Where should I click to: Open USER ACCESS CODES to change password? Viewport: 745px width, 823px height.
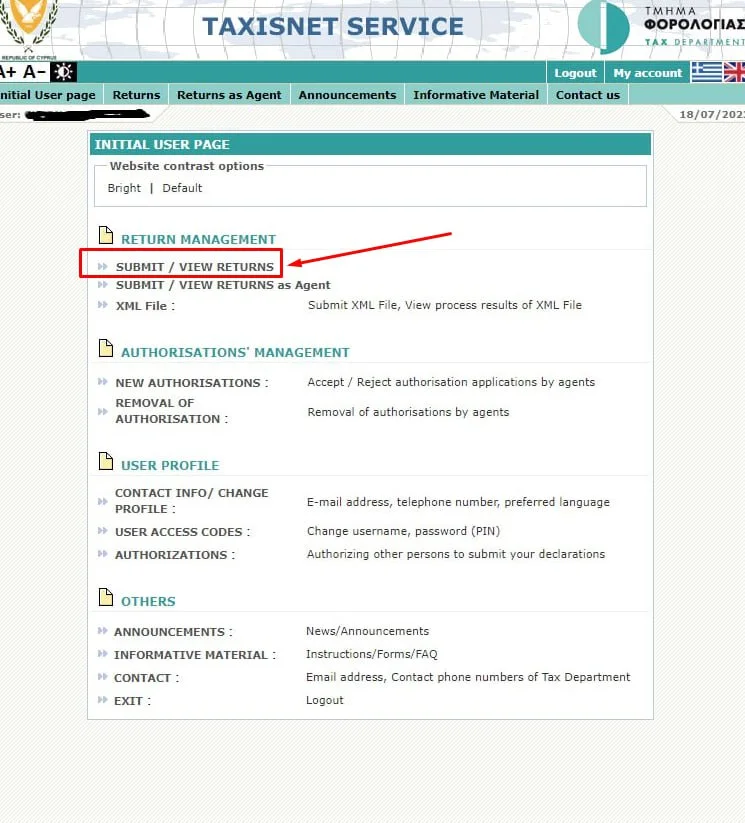(x=180, y=532)
